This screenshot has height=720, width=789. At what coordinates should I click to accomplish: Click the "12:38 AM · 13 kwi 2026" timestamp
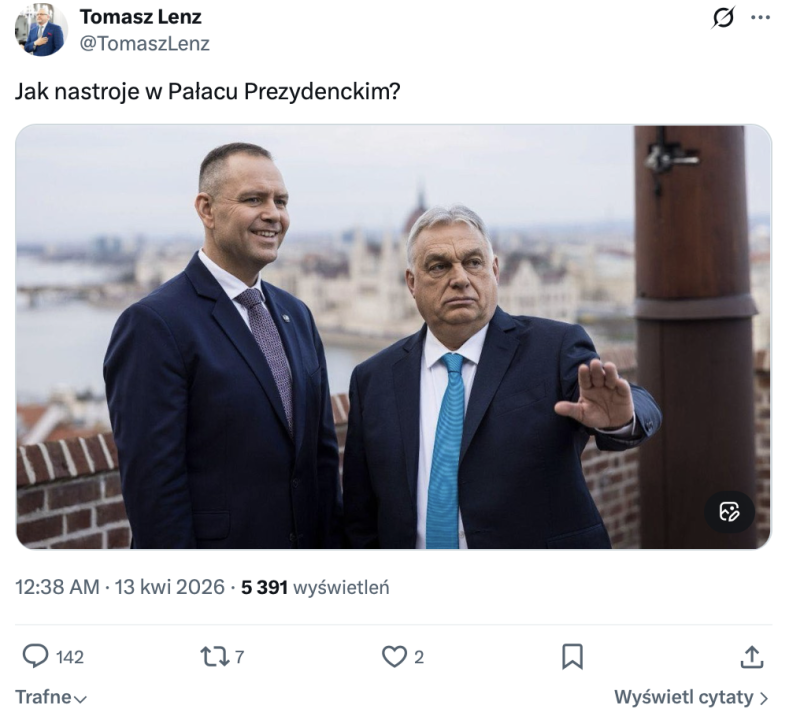(x=119, y=587)
